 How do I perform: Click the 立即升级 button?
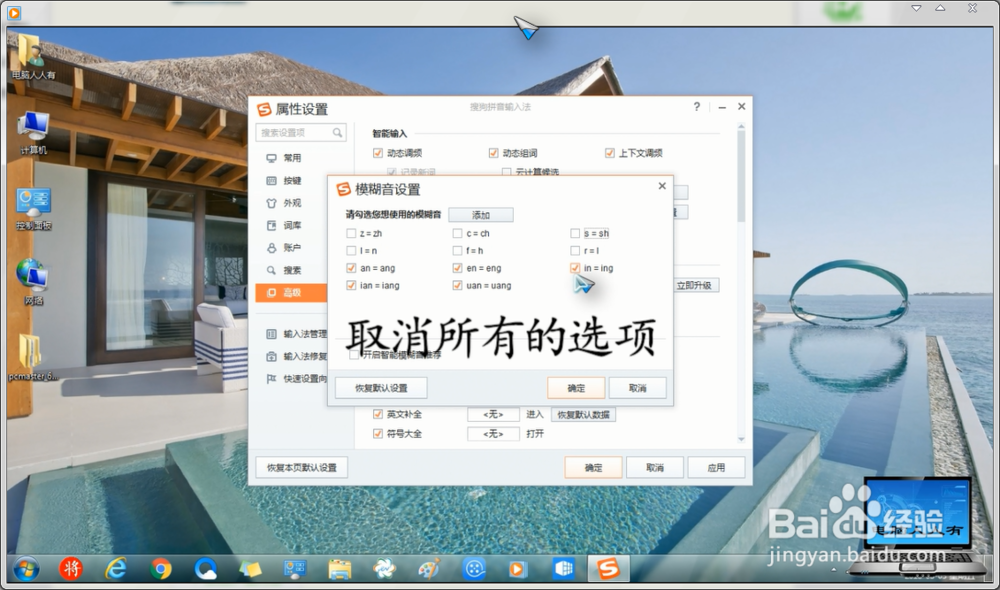(695, 285)
